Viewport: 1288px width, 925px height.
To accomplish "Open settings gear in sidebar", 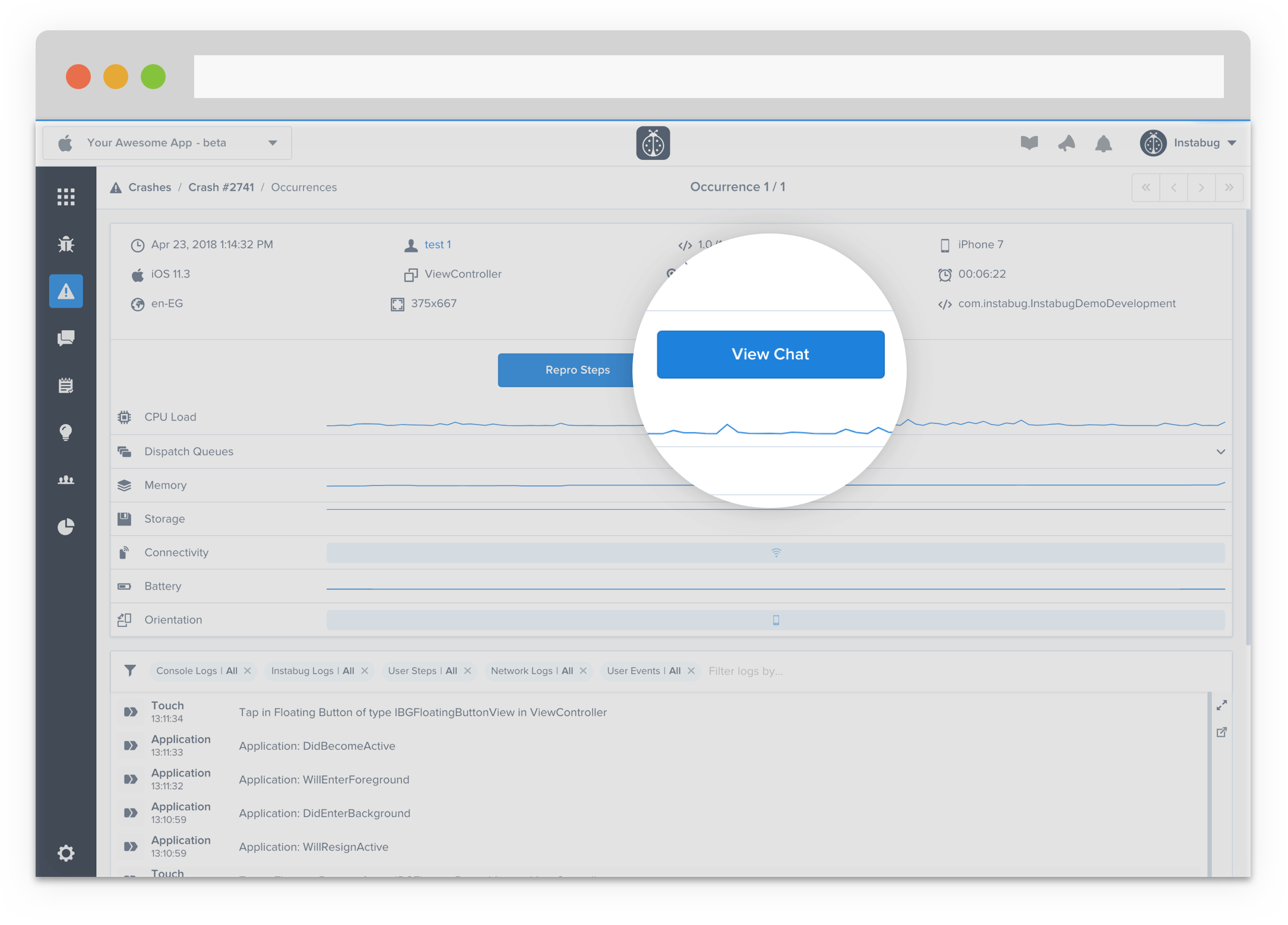I will coord(66,853).
